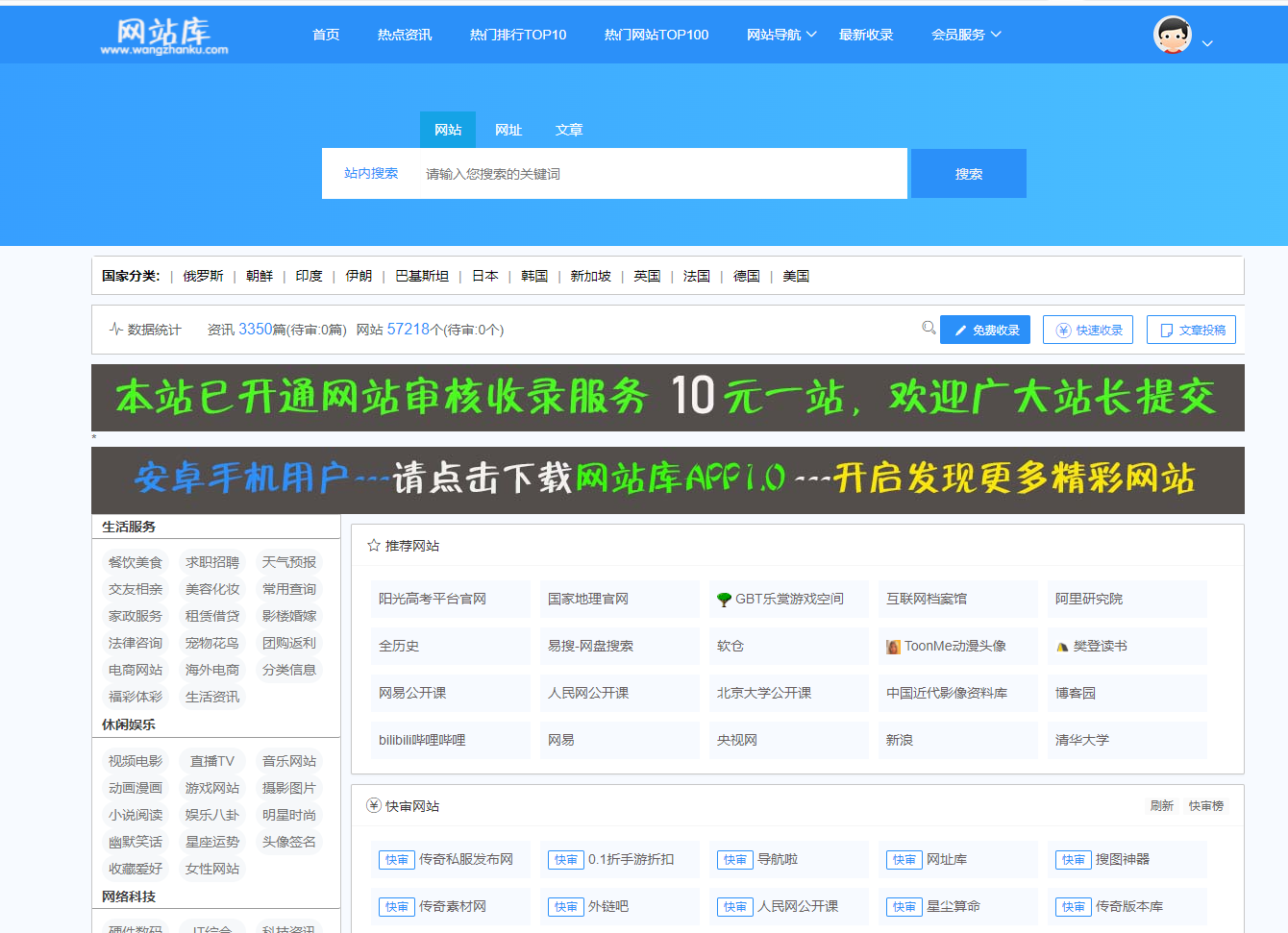Open the 海外电商 category
Image resolution: width=1288 pixels, height=933 pixels.
tap(212, 670)
